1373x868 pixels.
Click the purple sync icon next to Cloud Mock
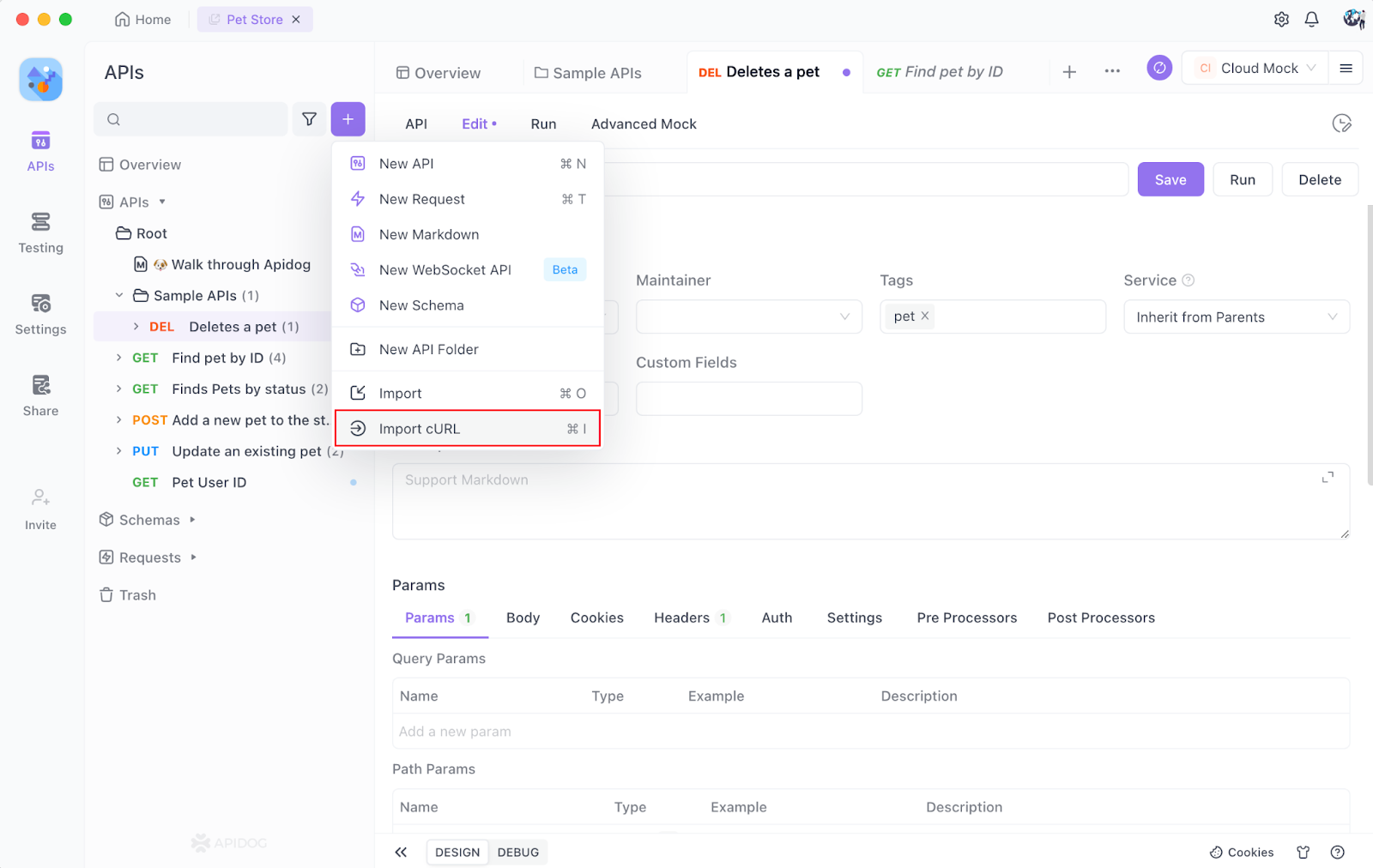pos(1158,67)
